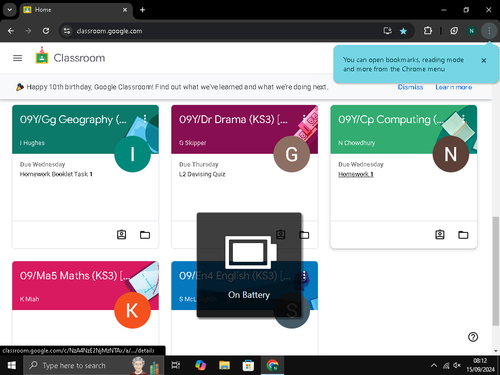Open File Explorer from the taskbar

point(224,365)
